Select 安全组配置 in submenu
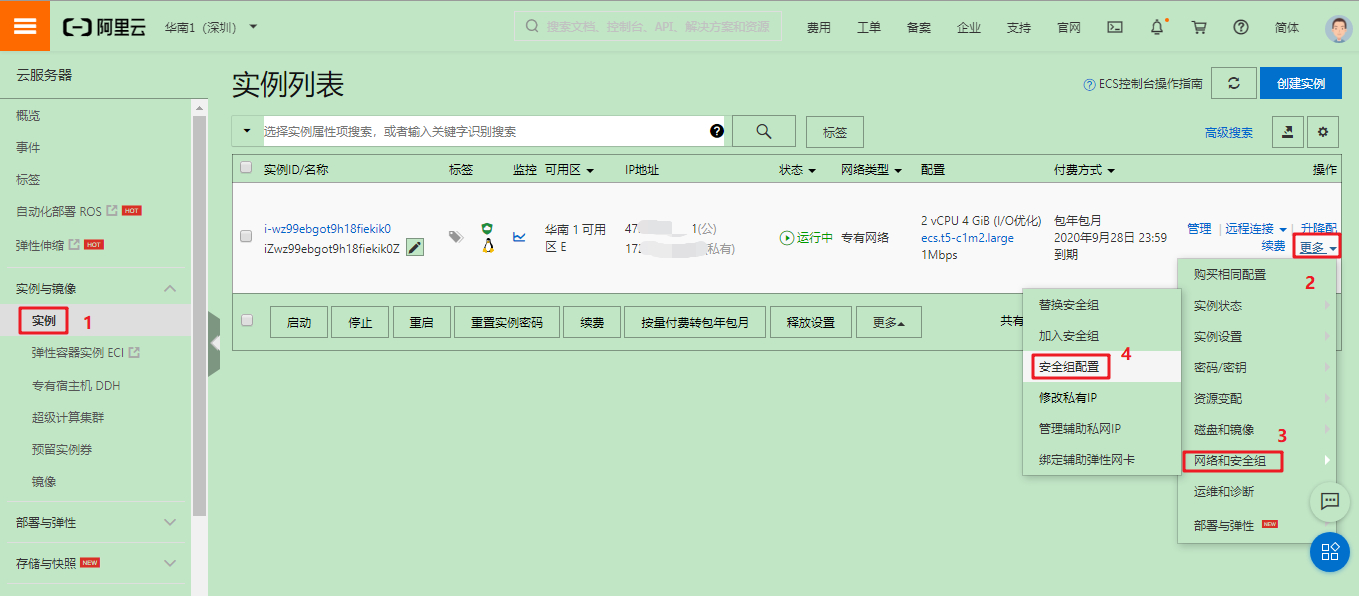This screenshot has height=596, width=1359. [1069, 367]
